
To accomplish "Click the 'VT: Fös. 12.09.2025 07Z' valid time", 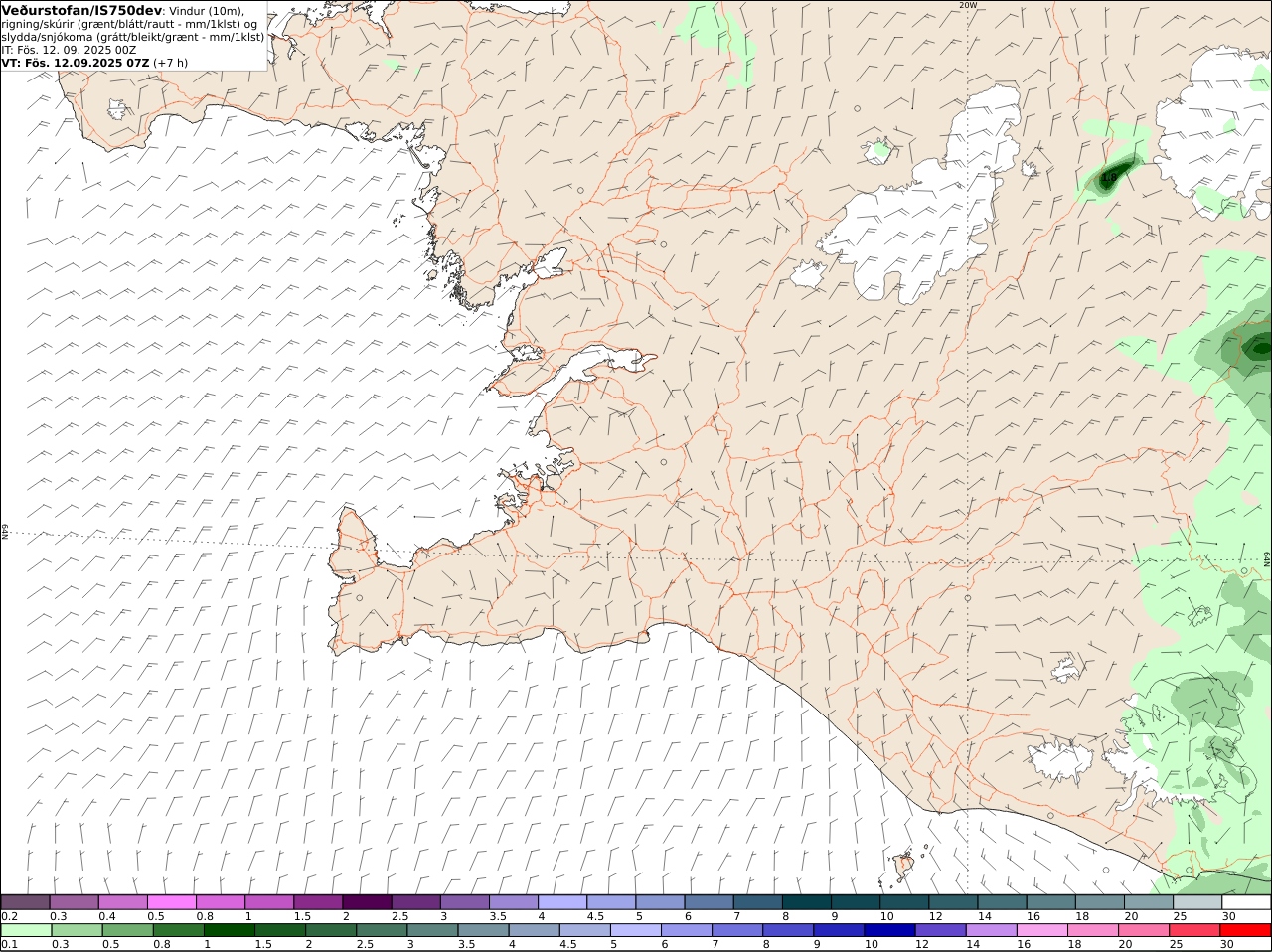I will 76,62.
